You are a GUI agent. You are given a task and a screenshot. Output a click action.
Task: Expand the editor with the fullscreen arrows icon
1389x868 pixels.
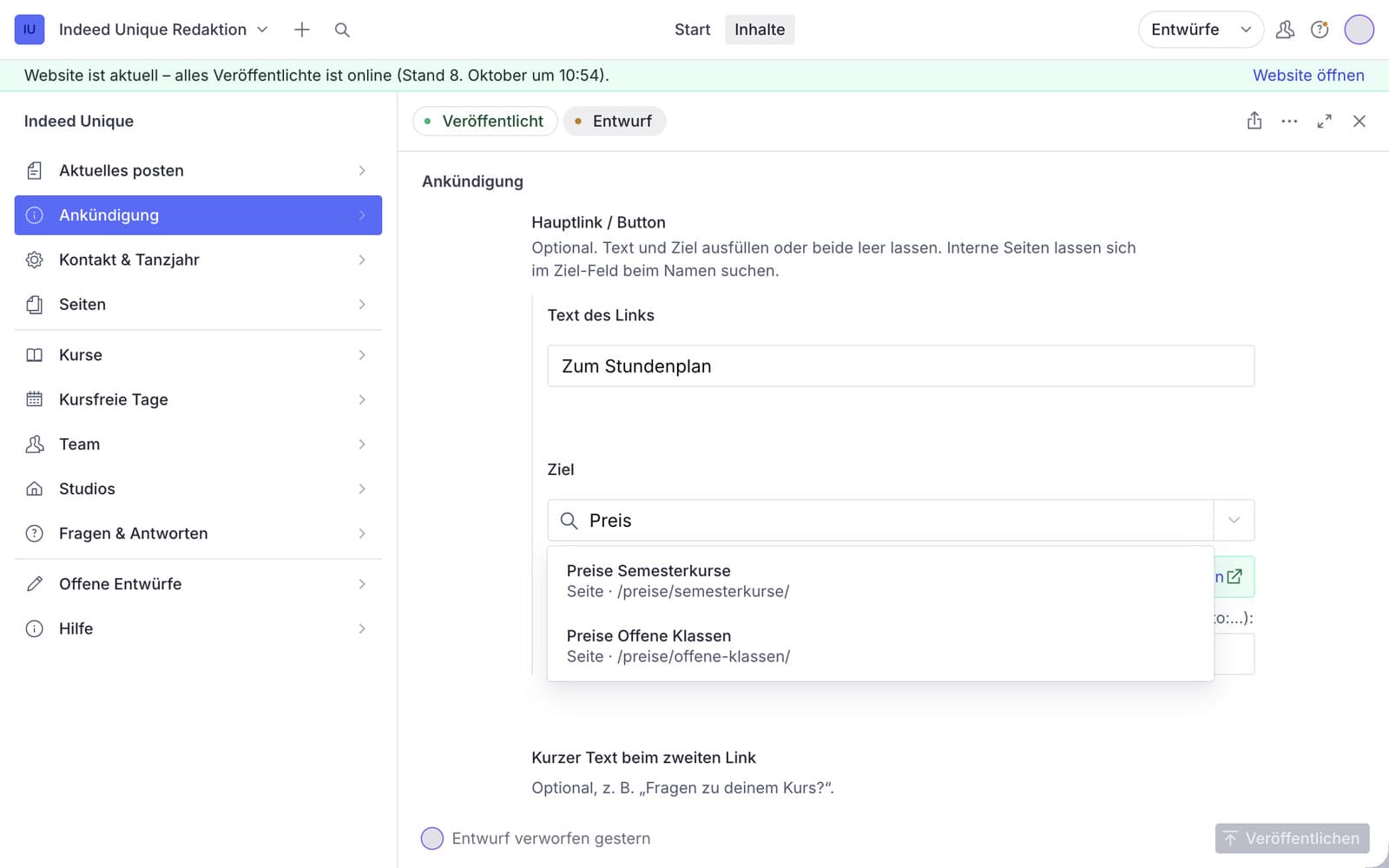[1324, 122]
